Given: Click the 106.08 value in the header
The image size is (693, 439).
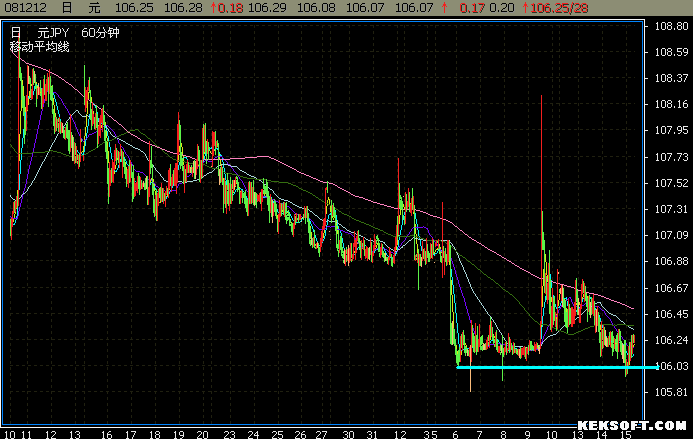Looking at the screenshot, I should (x=316, y=8).
